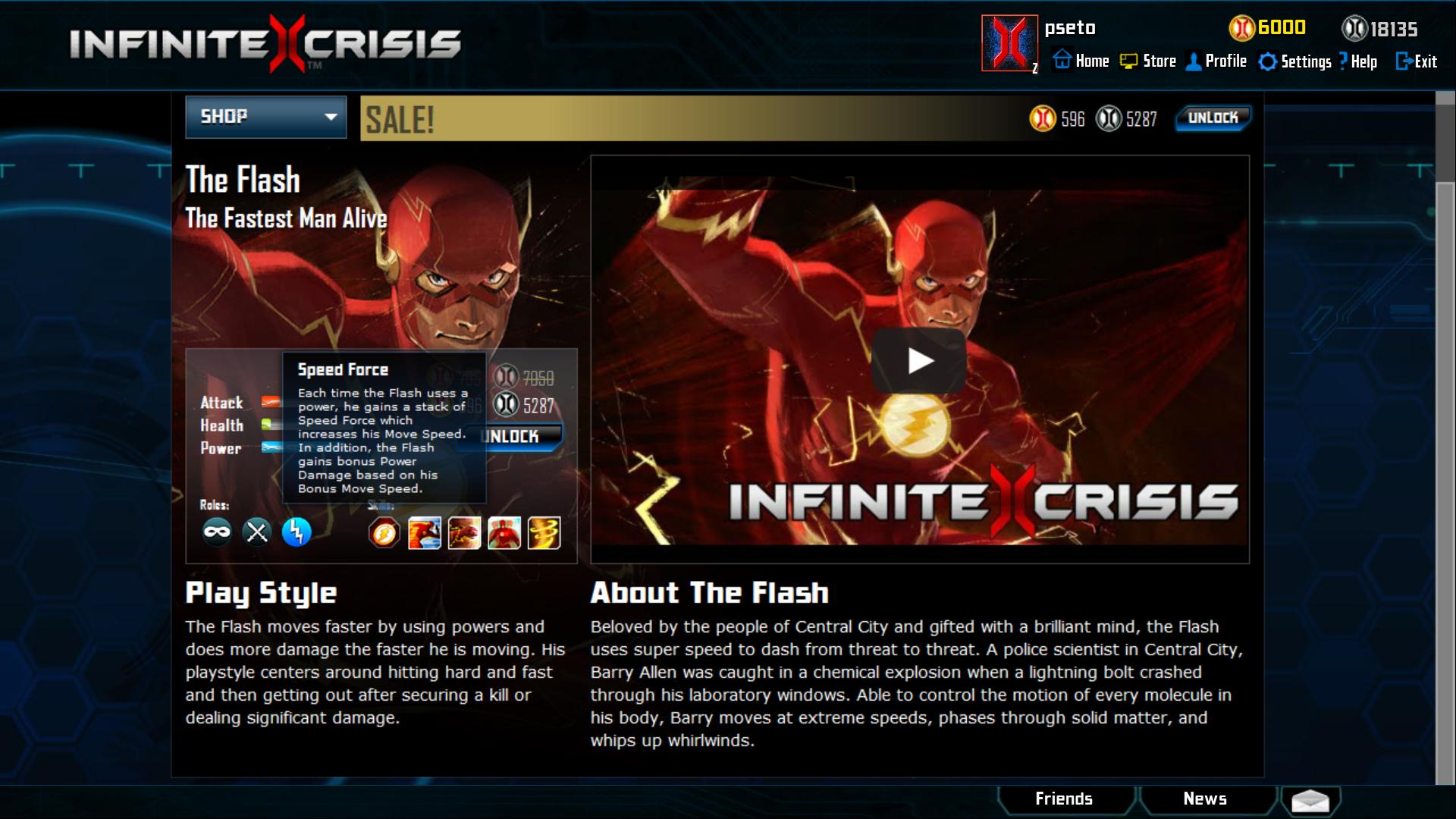Select the second Flash skill icon

(x=425, y=533)
